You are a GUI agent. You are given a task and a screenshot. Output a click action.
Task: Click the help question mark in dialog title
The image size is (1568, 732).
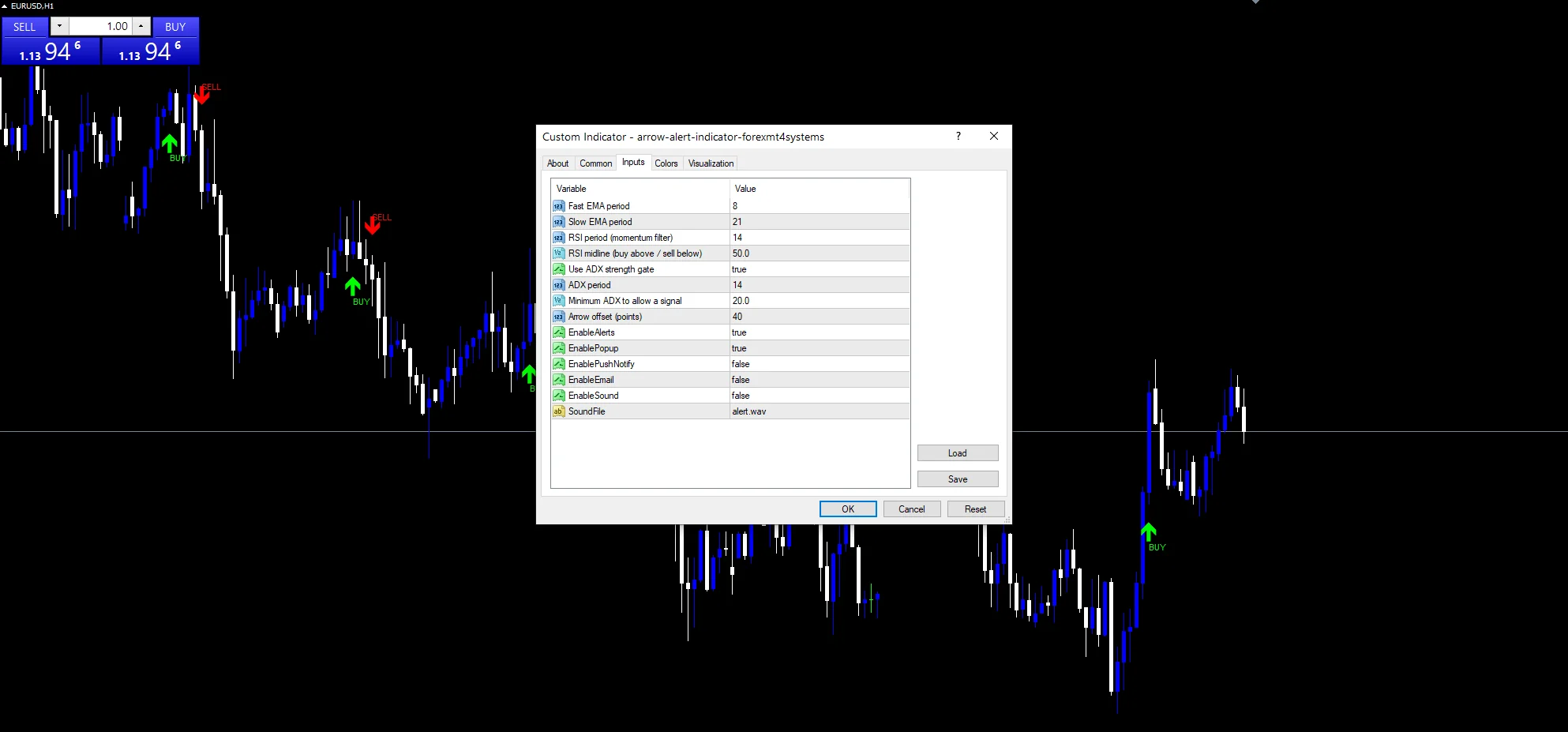click(958, 136)
